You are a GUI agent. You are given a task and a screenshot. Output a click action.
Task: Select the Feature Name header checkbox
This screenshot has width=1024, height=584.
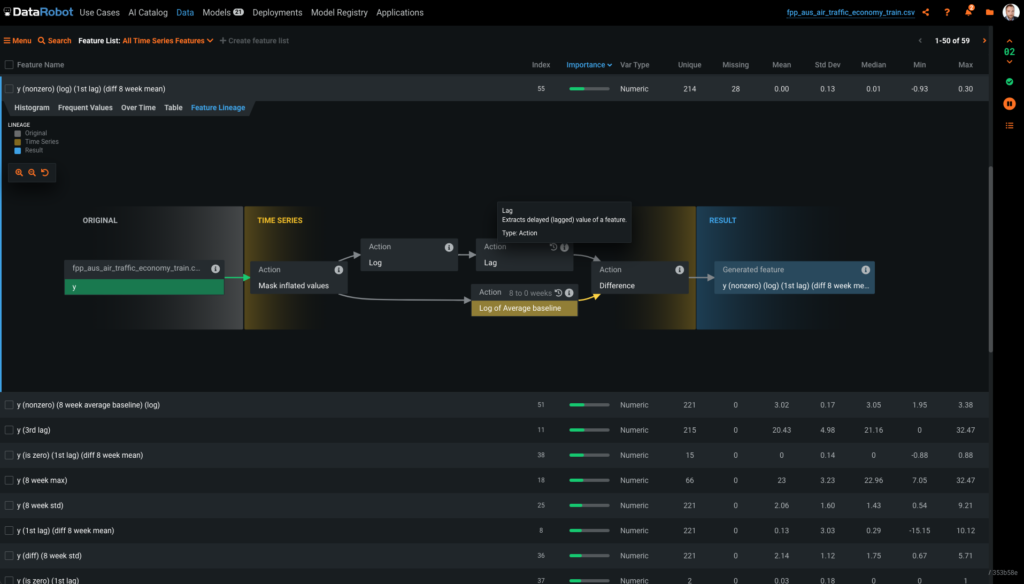(x=8, y=63)
